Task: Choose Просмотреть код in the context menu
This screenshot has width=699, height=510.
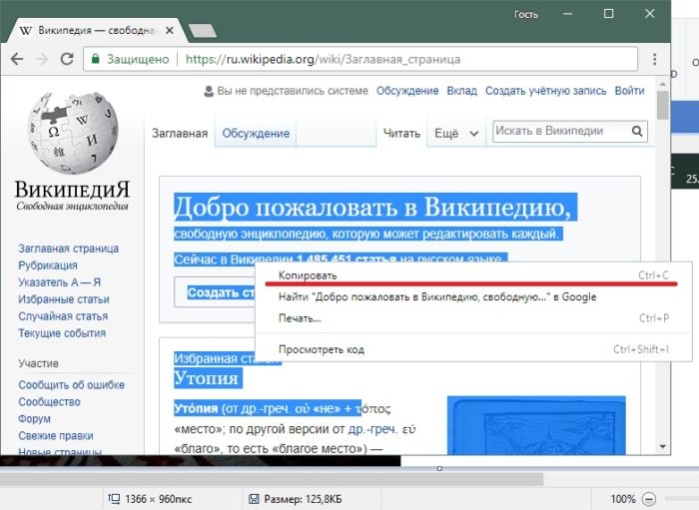Action: 473,350
